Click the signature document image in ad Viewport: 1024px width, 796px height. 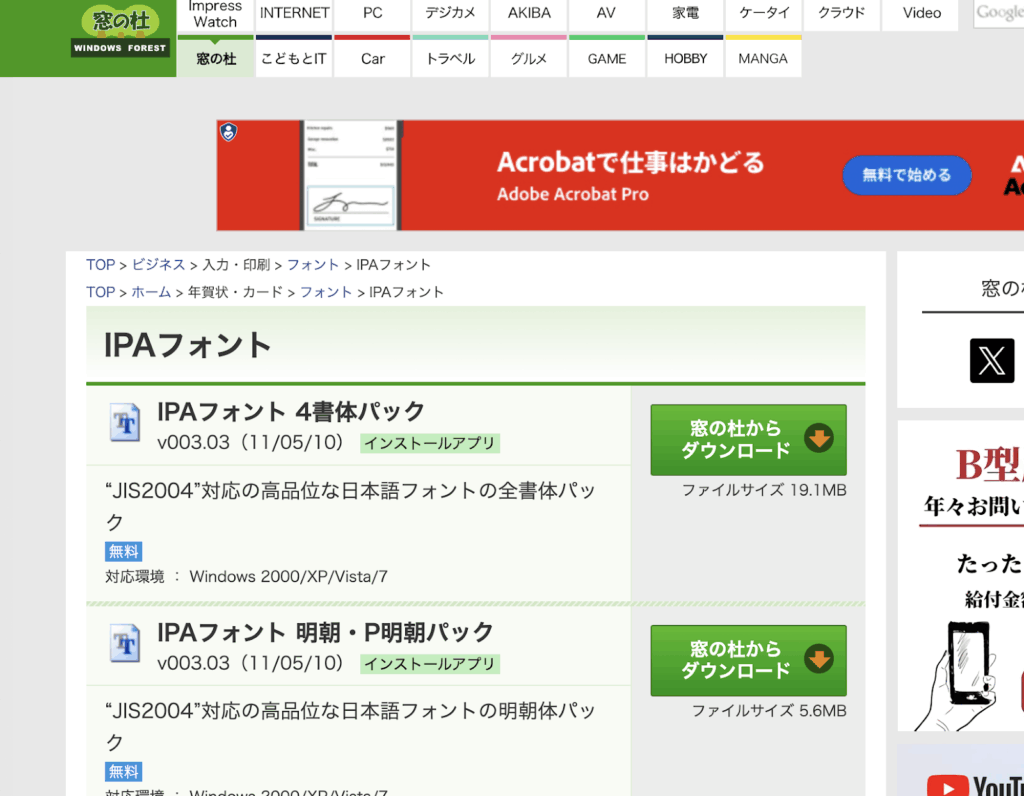[x=351, y=175]
